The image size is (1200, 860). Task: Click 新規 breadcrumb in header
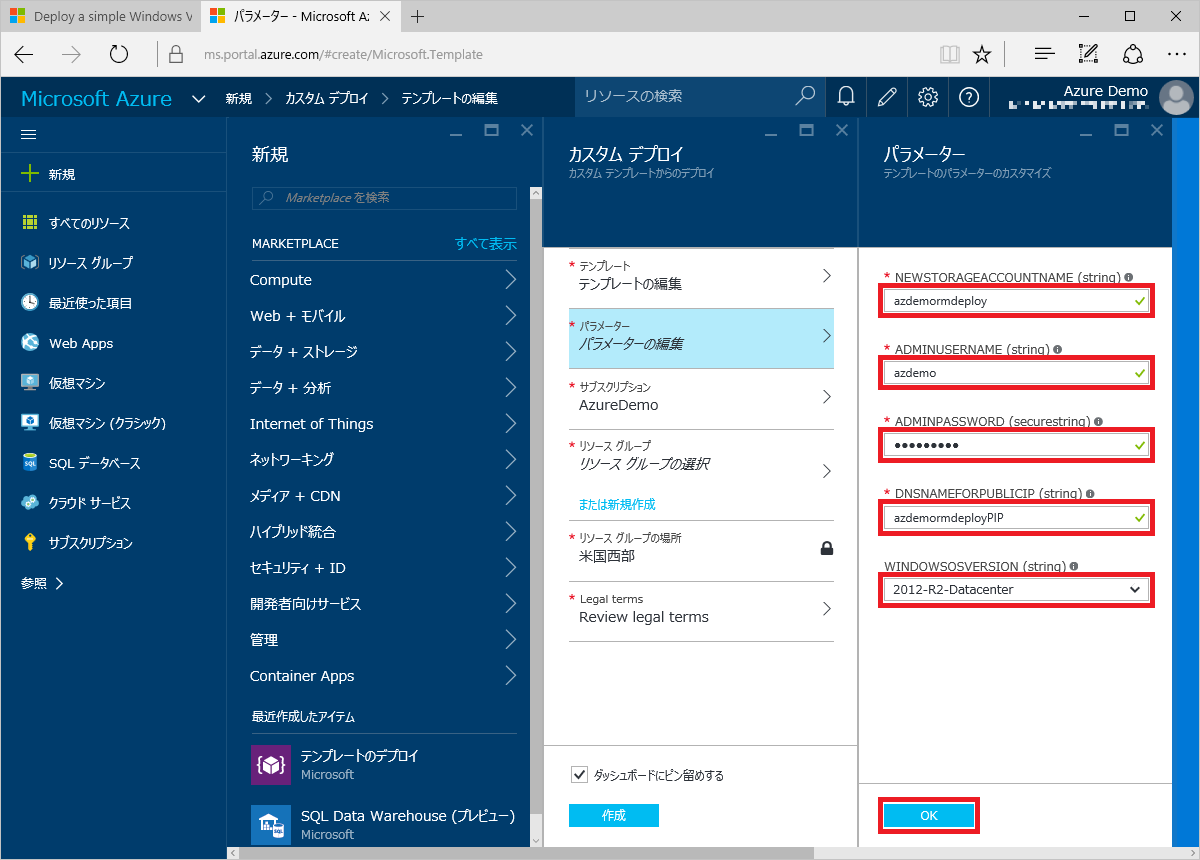[238, 98]
